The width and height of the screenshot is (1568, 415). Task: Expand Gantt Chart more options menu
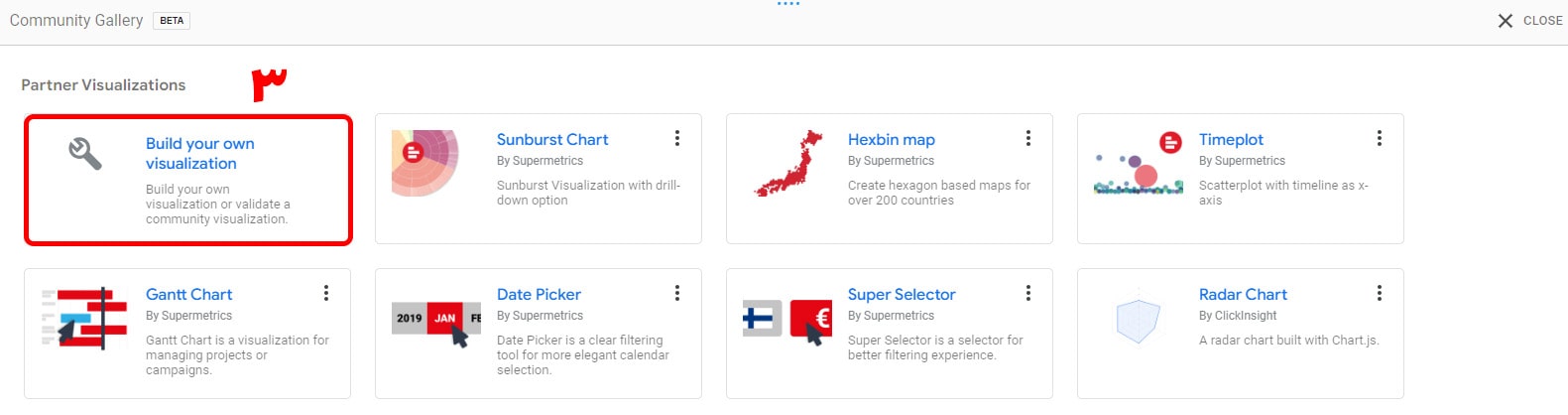[326, 293]
